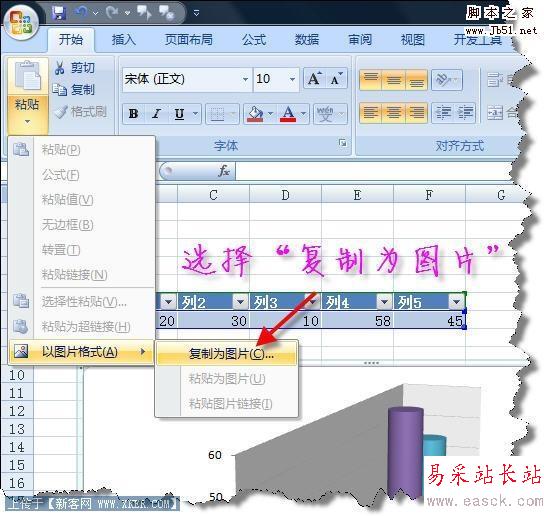Click 复制 copy button
Image resolution: width=544 pixels, height=516 pixels.
click(x=74, y=90)
